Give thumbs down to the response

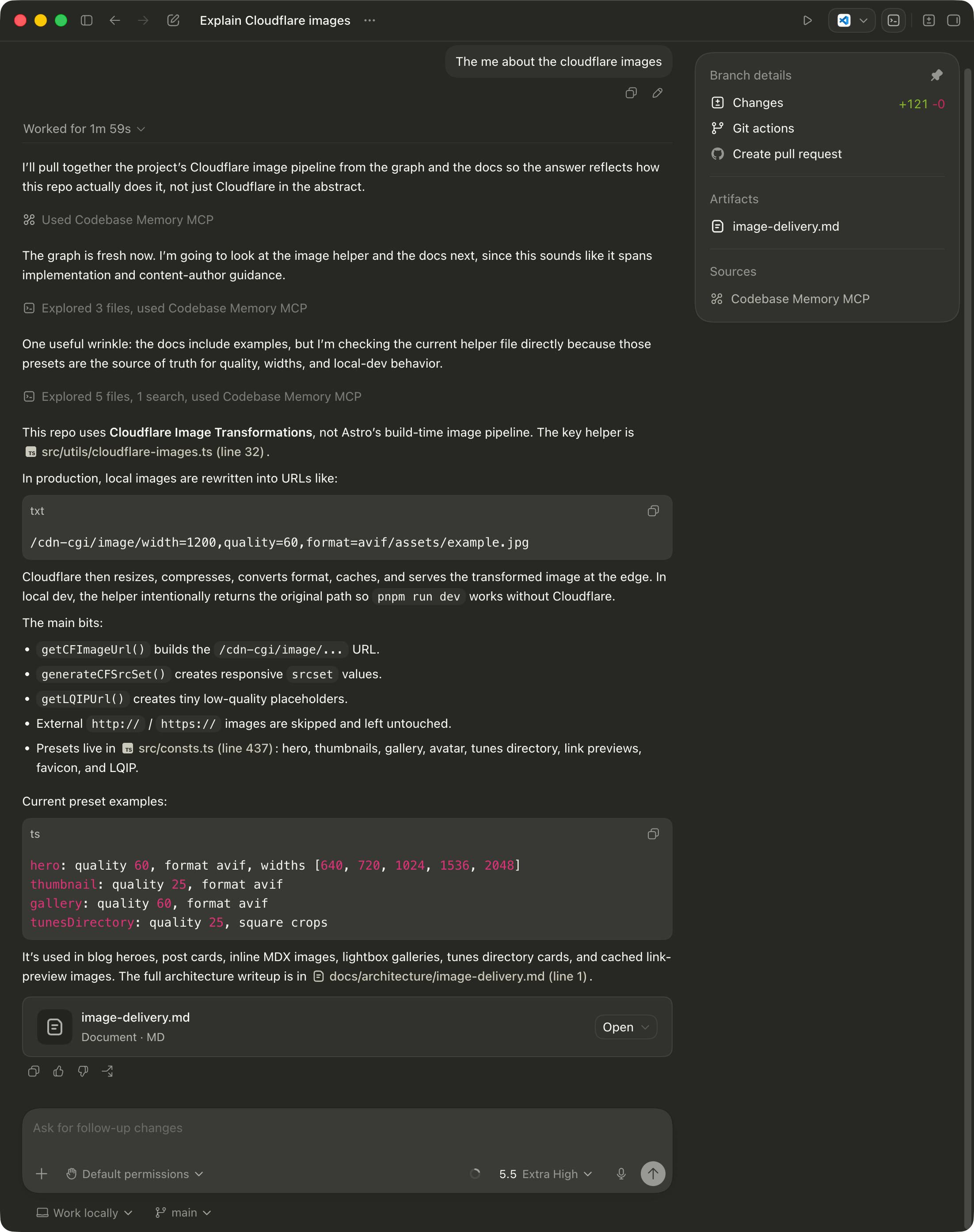[83, 1071]
